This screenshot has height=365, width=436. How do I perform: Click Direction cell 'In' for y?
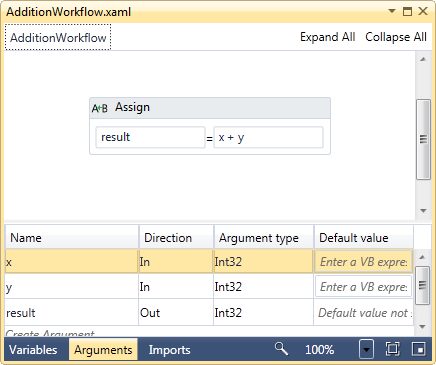click(x=176, y=287)
